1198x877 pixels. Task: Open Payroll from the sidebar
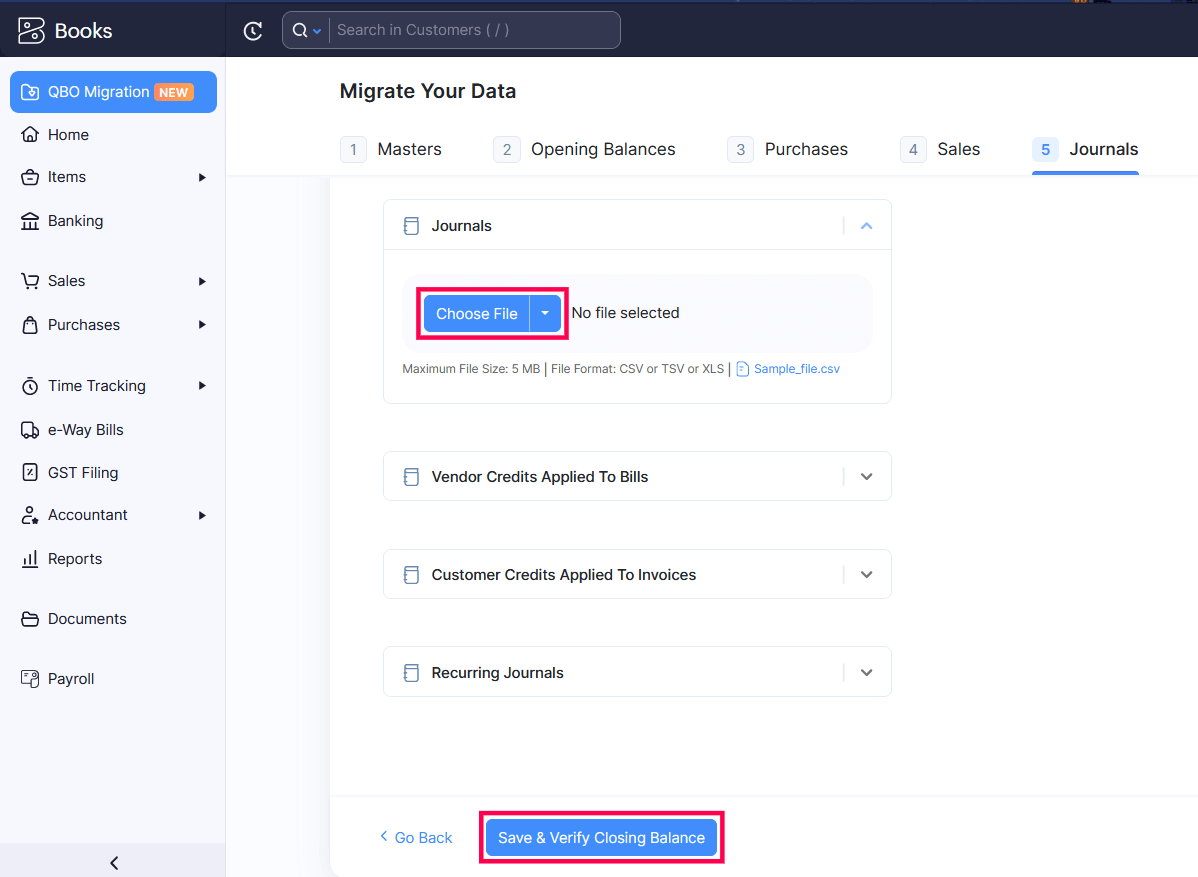(30, 678)
